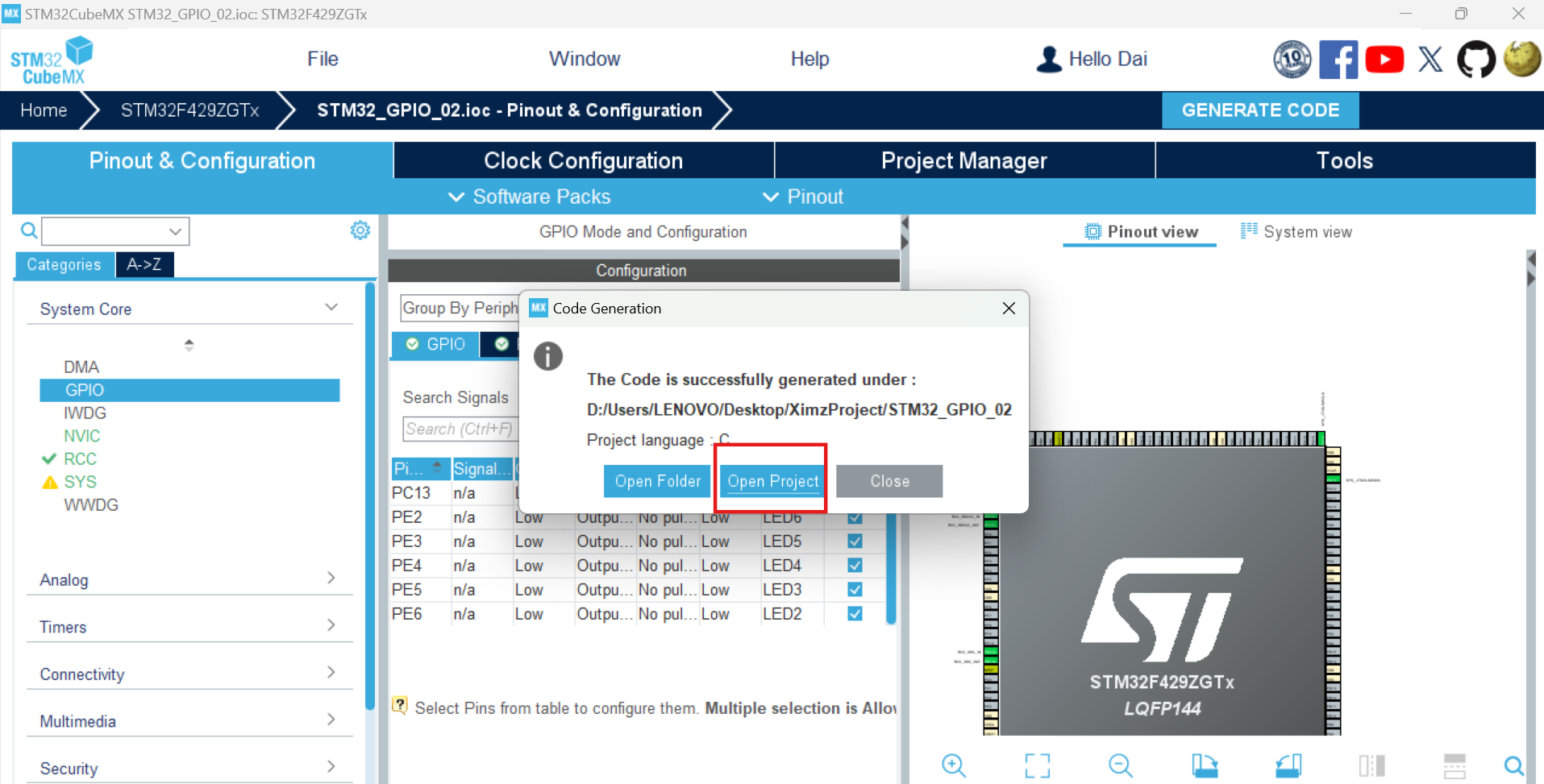The width and height of the screenshot is (1544, 784).
Task: Expand the Pinout dropdown menu
Action: 802,197
